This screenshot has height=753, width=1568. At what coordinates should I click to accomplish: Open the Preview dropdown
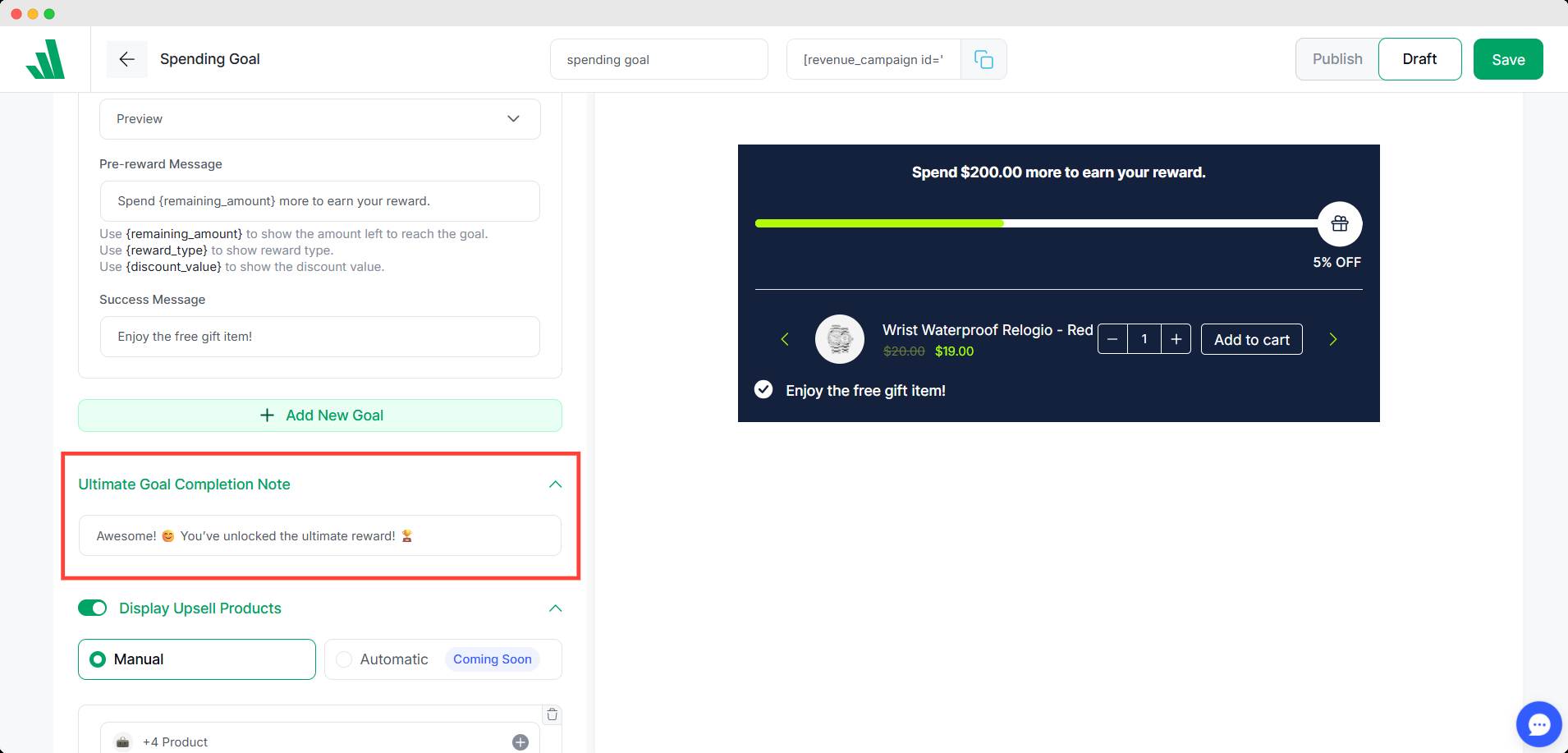click(320, 119)
